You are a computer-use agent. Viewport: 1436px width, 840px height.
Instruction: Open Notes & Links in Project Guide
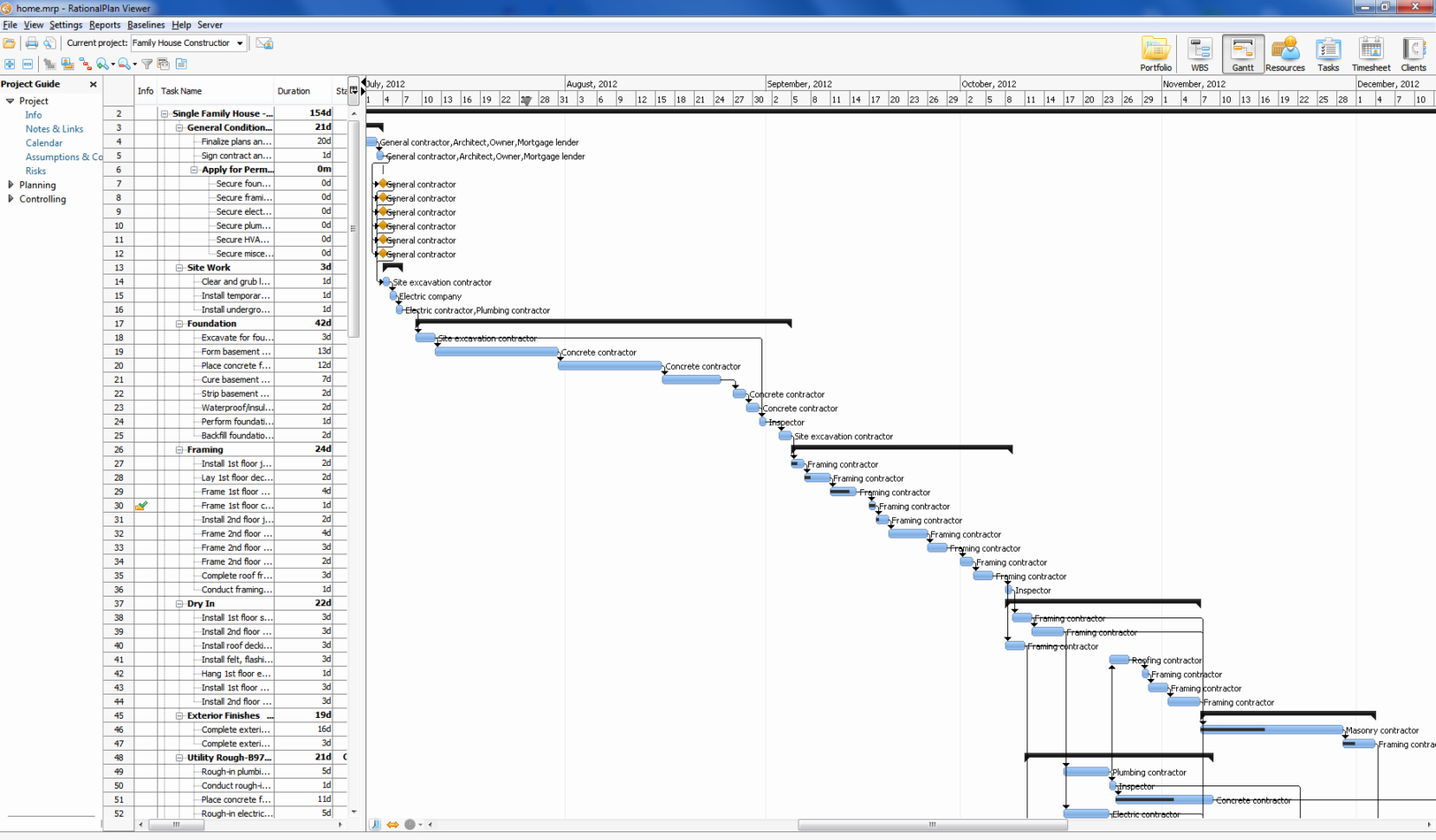(x=55, y=128)
